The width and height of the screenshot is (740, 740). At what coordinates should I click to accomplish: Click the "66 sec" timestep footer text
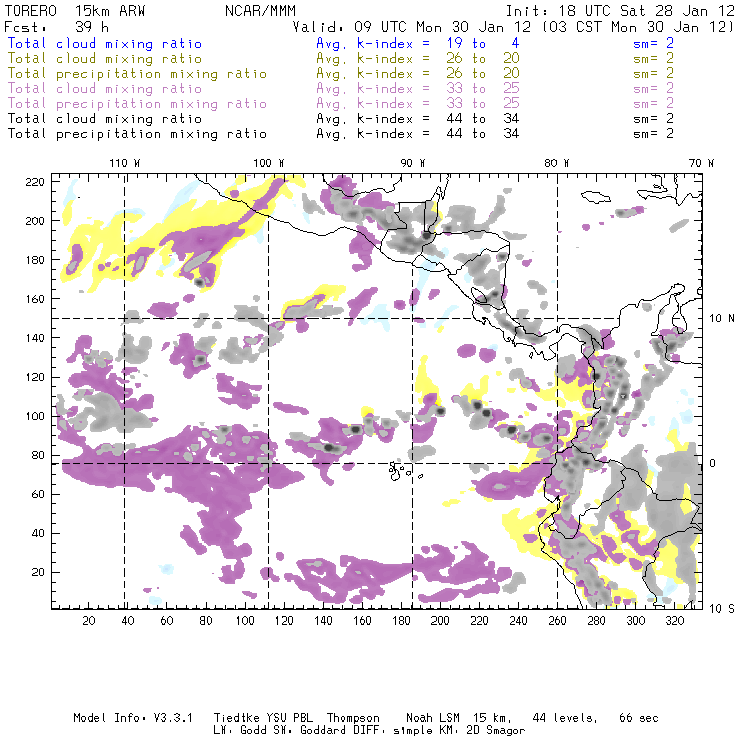click(639, 718)
